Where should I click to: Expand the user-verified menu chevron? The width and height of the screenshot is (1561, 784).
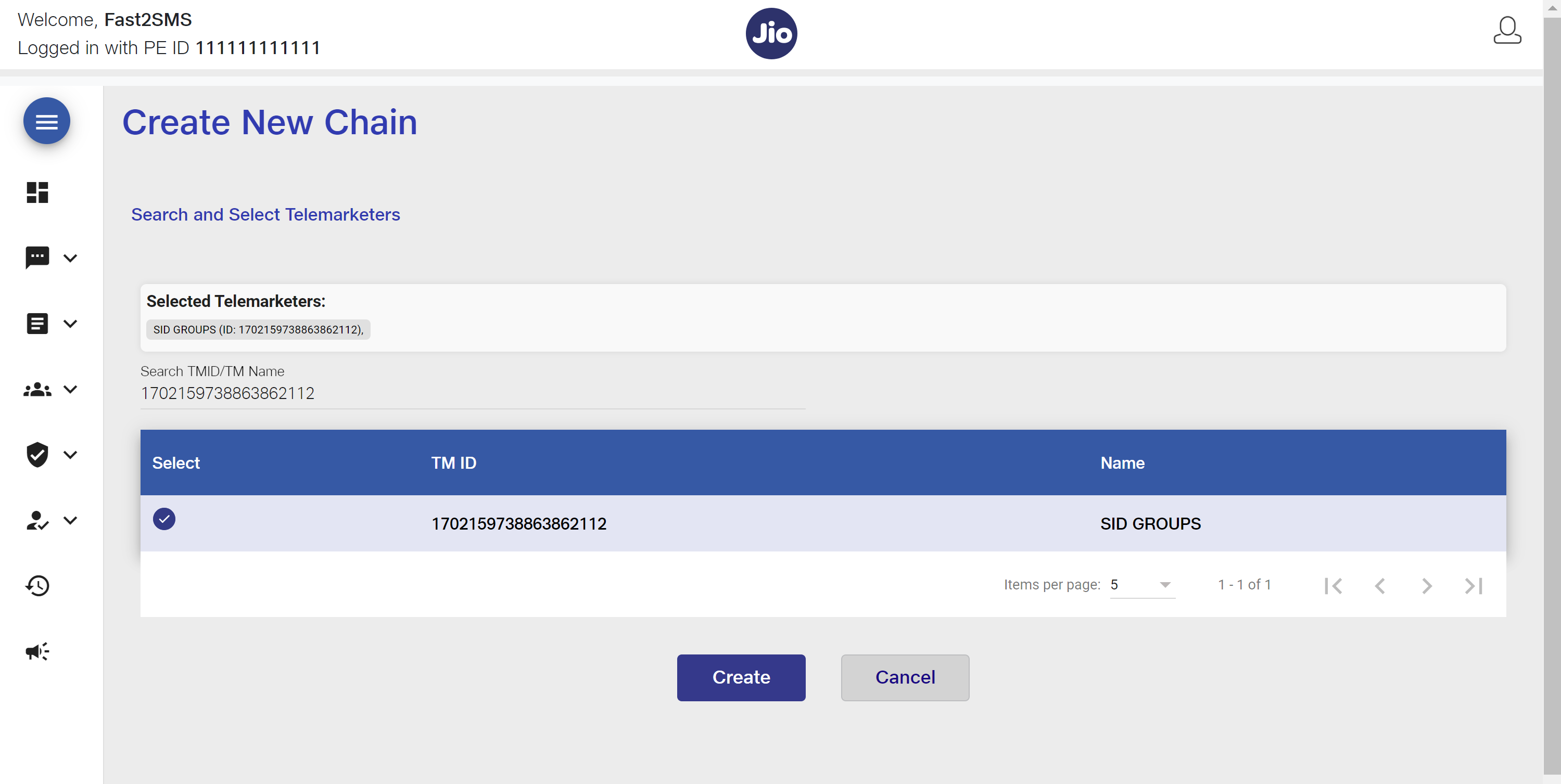coord(70,520)
